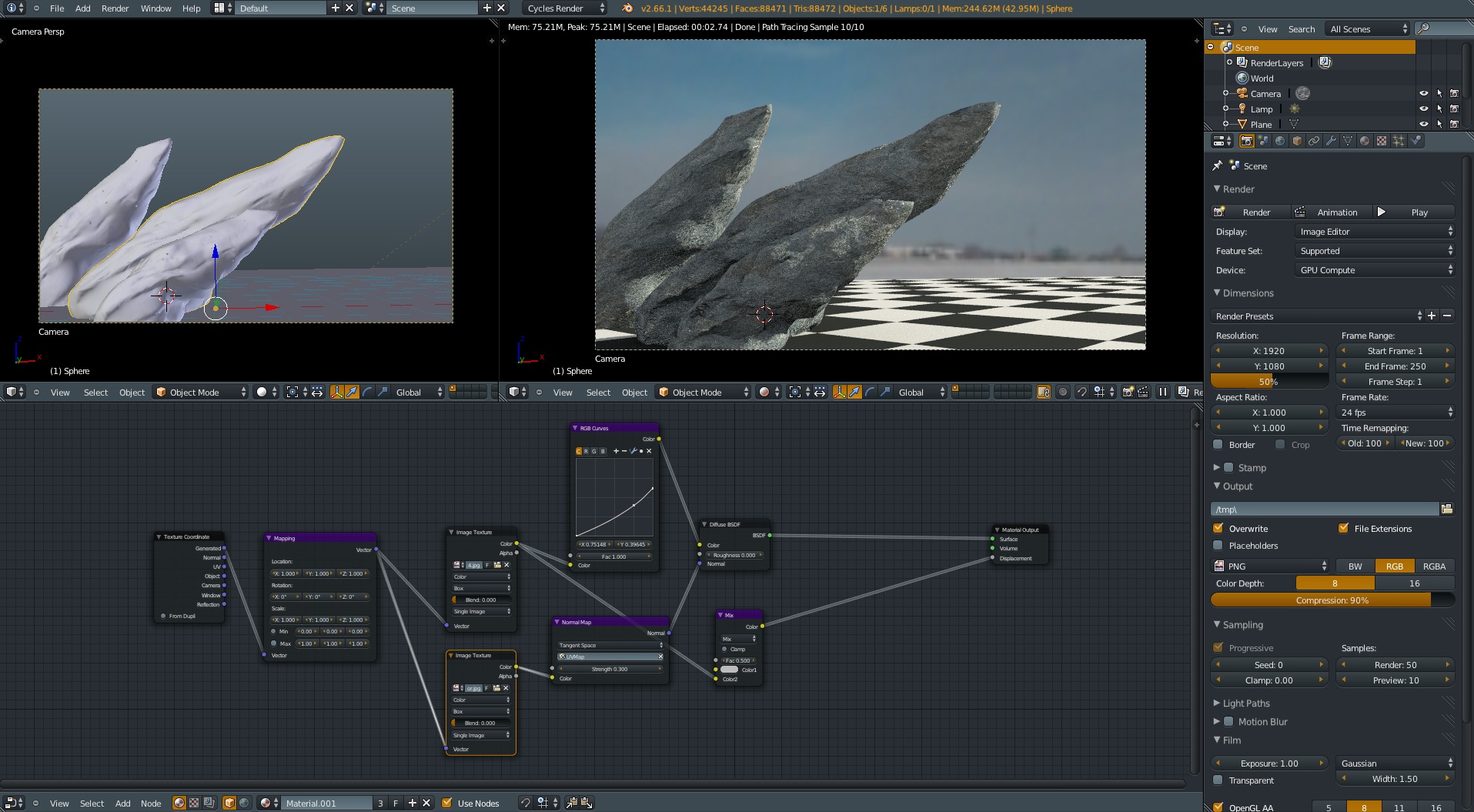1474x812 pixels.
Task: Open the Modifiers wrench tab
Action: click(1331, 141)
